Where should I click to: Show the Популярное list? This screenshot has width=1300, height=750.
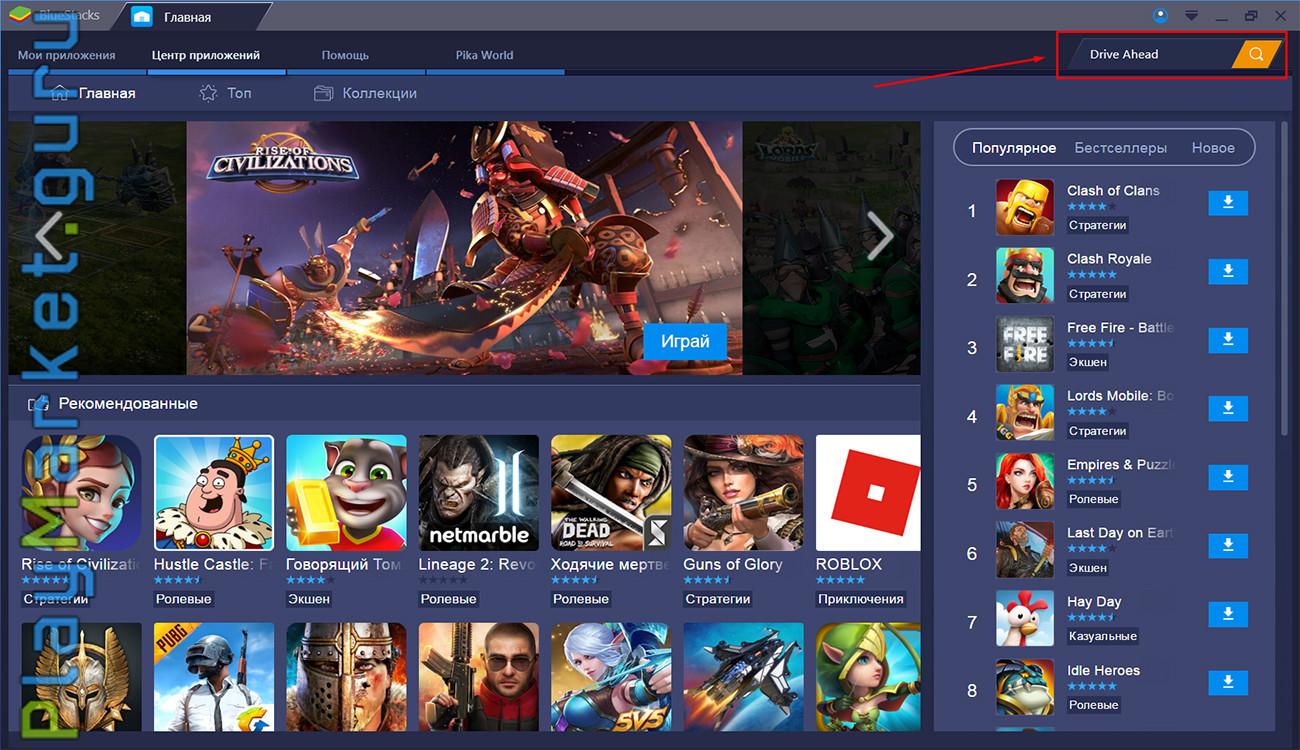point(1014,148)
